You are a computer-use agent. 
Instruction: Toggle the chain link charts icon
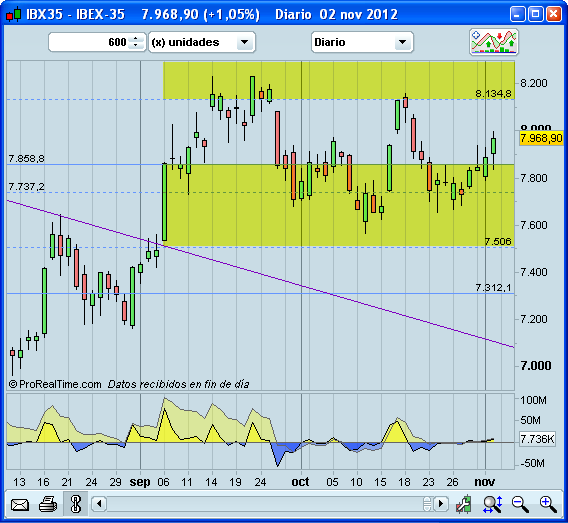tap(76, 504)
